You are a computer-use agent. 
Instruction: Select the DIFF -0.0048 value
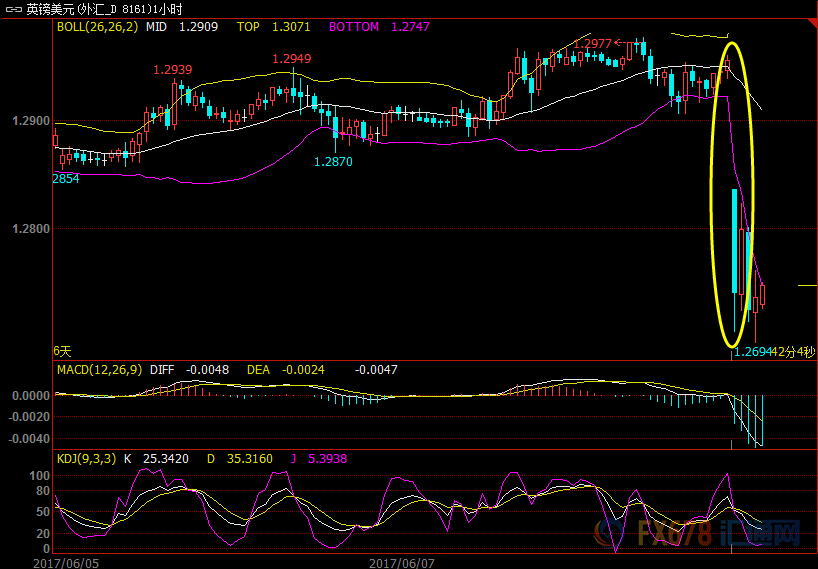click(x=189, y=370)
